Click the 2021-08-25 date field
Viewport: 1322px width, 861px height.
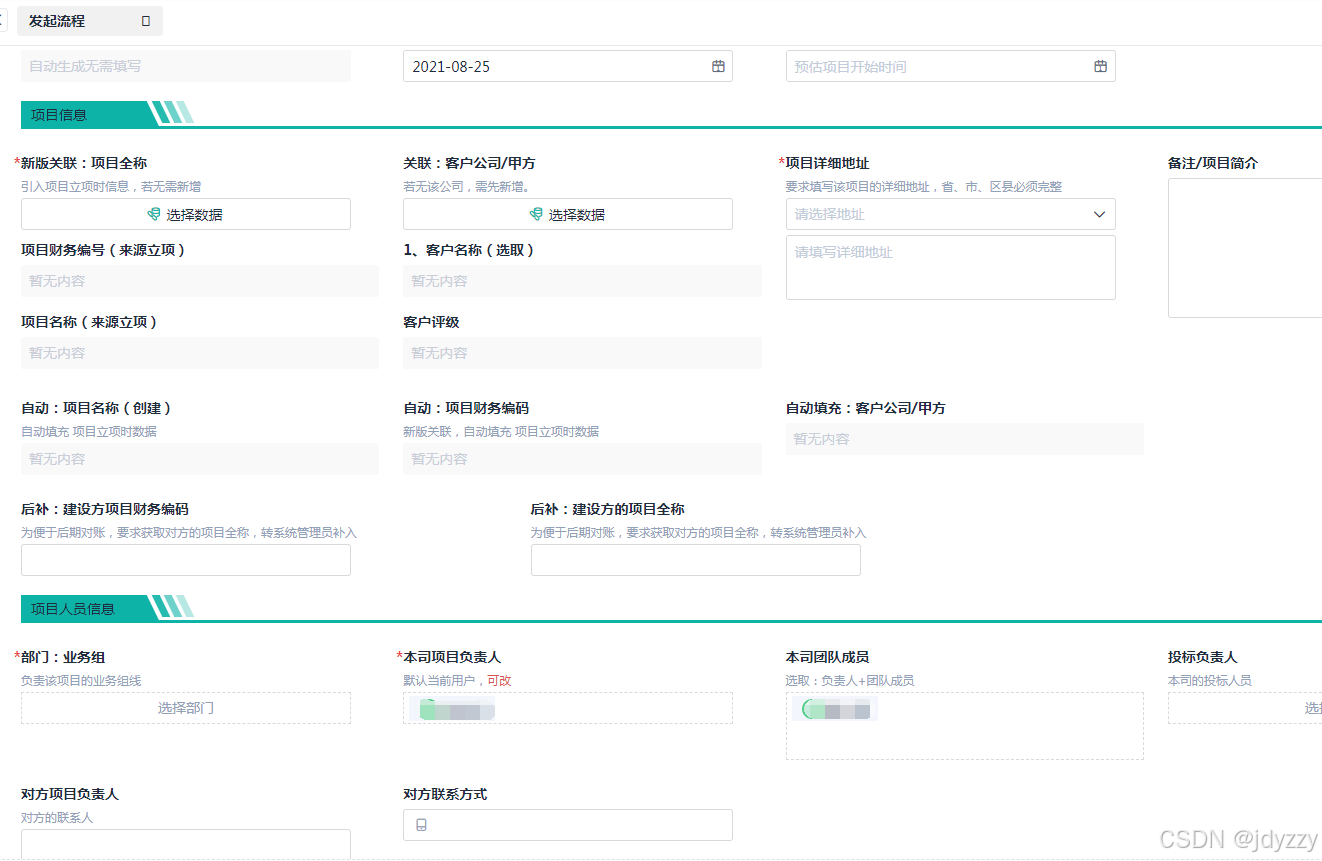click(568, 66)
